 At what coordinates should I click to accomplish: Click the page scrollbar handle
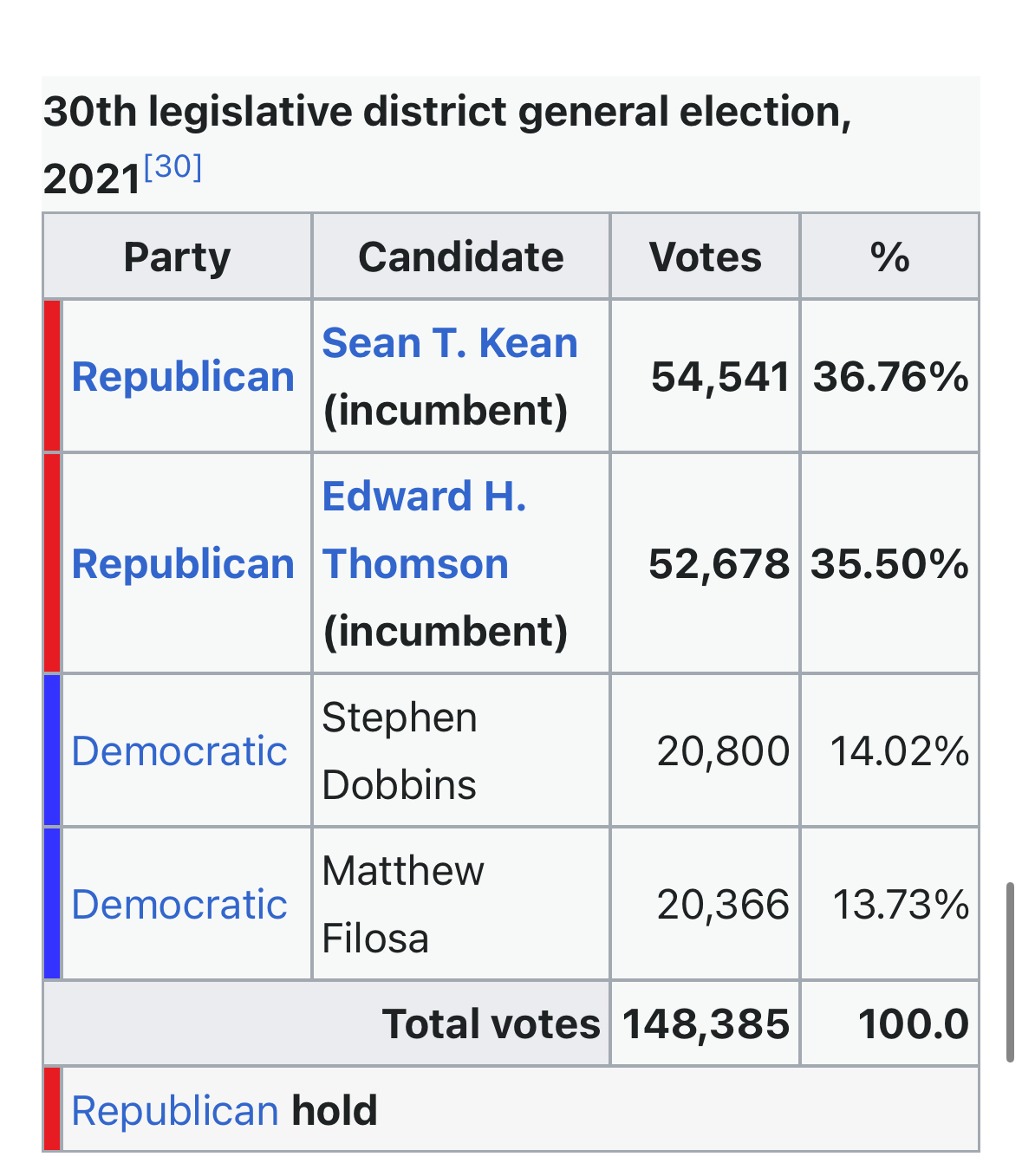(x=1010, y=971)
